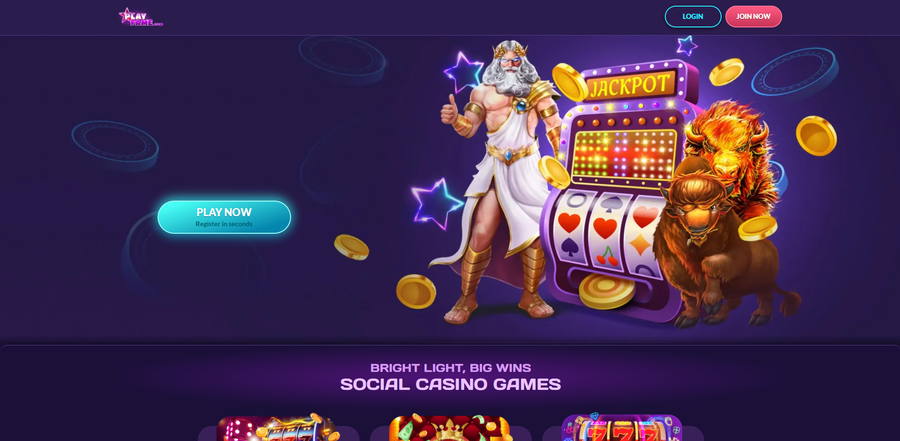Click the gold coin below PLAY NOW area
The image size is (900, 441).
point(351,247)
